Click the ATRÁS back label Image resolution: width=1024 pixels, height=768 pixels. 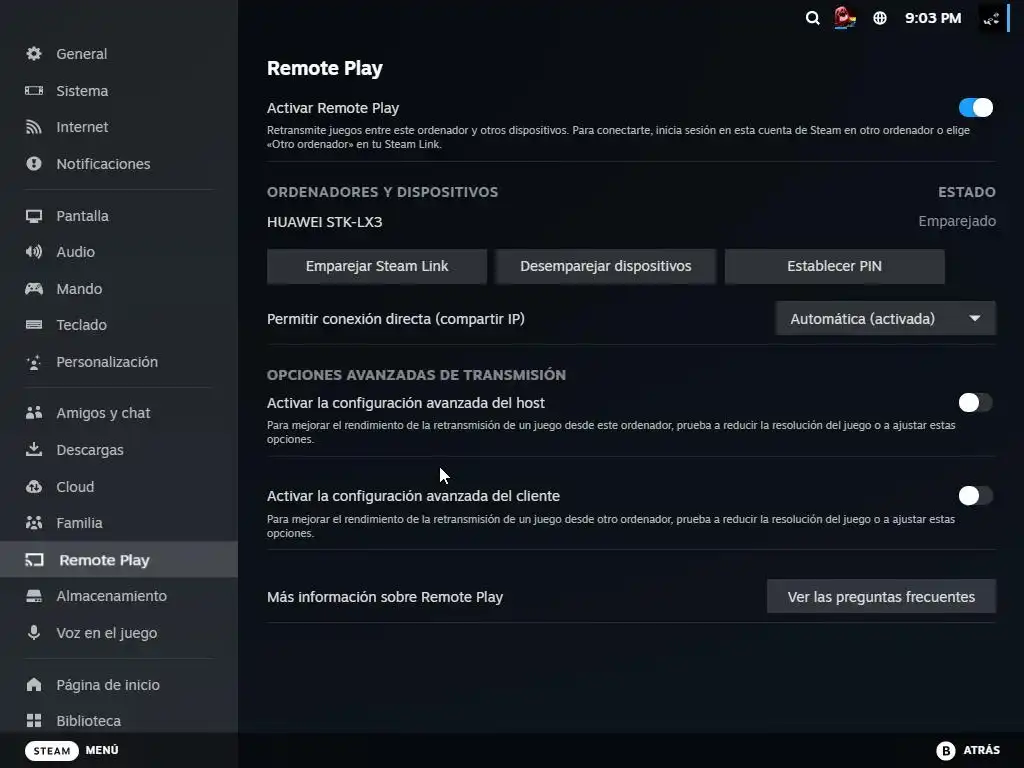[x=982, y=750]
